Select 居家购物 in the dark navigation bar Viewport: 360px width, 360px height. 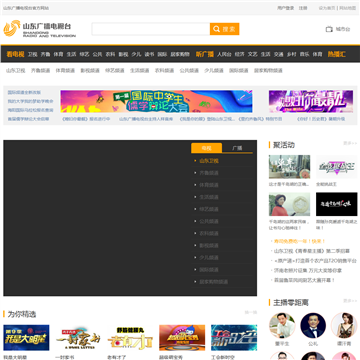[180, 54]
